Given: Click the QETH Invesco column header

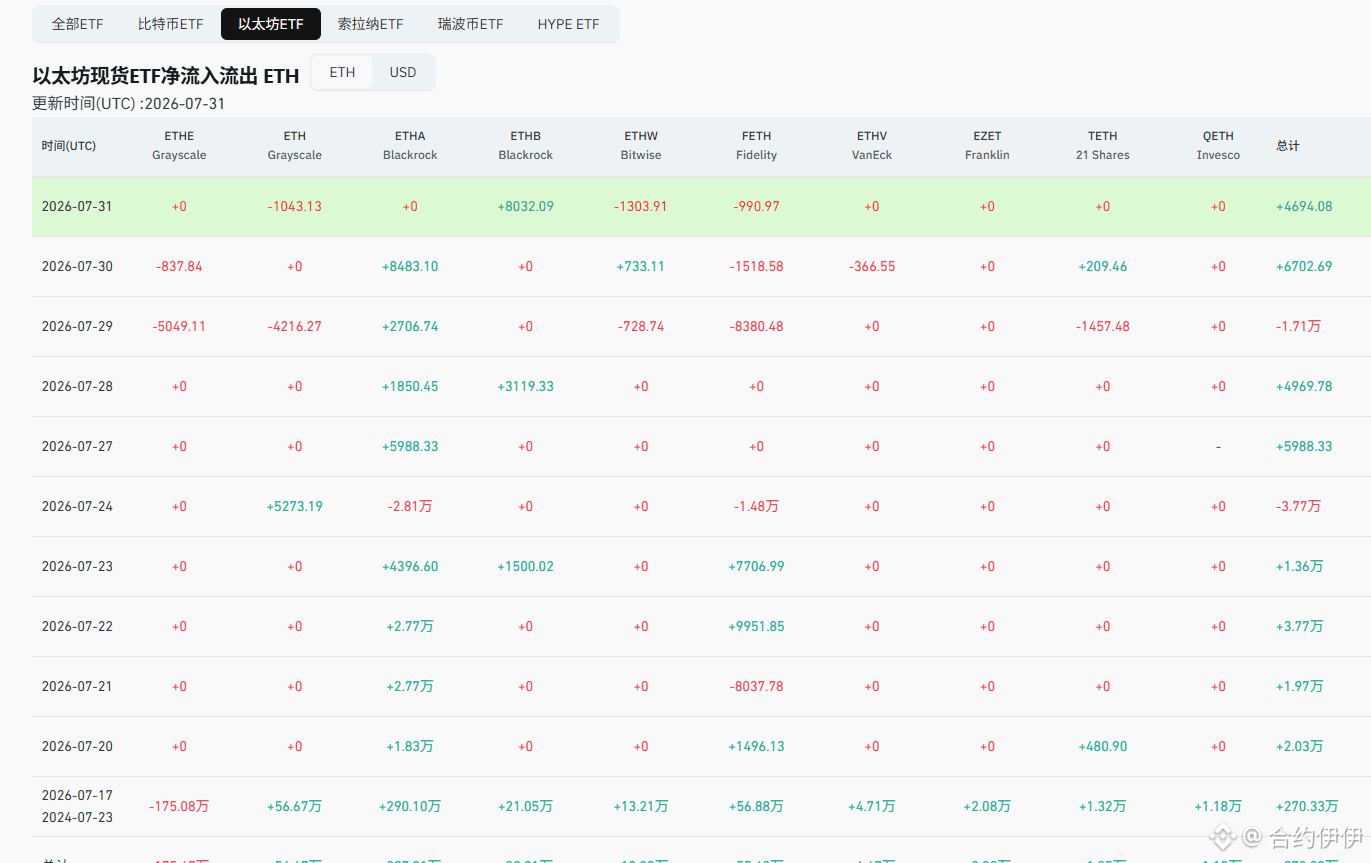Looking at the screenshot, I should pos(1218,146).
